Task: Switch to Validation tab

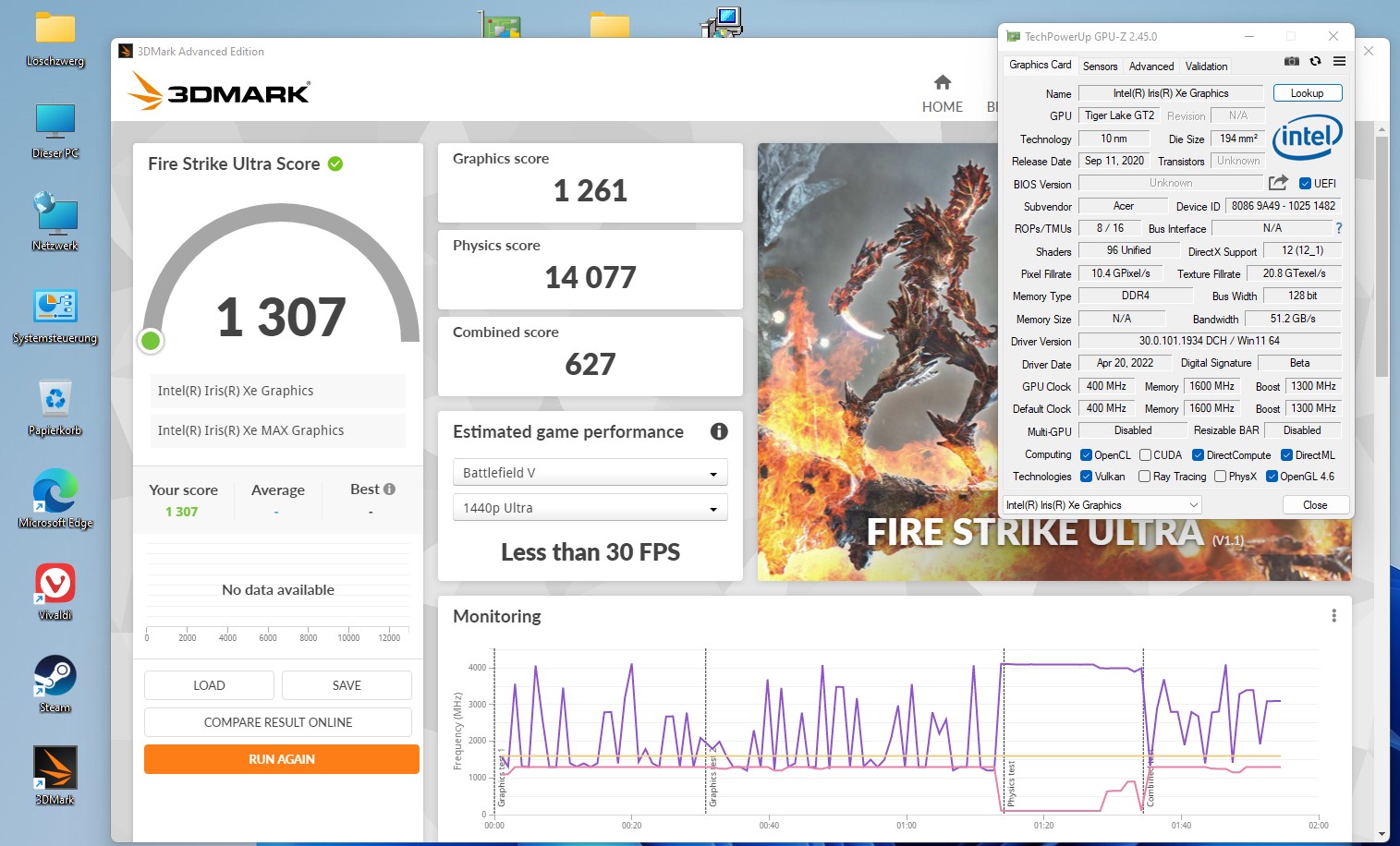Action: (x=1206, y=66)
